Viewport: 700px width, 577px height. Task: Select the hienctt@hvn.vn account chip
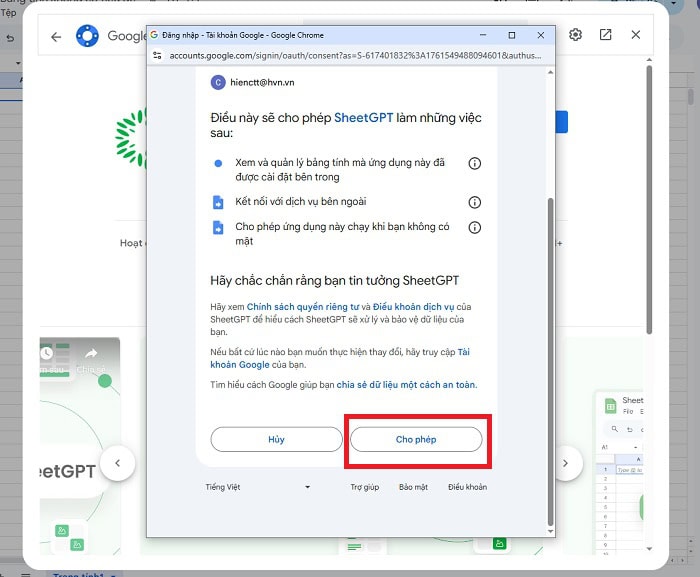pos(253,83)
